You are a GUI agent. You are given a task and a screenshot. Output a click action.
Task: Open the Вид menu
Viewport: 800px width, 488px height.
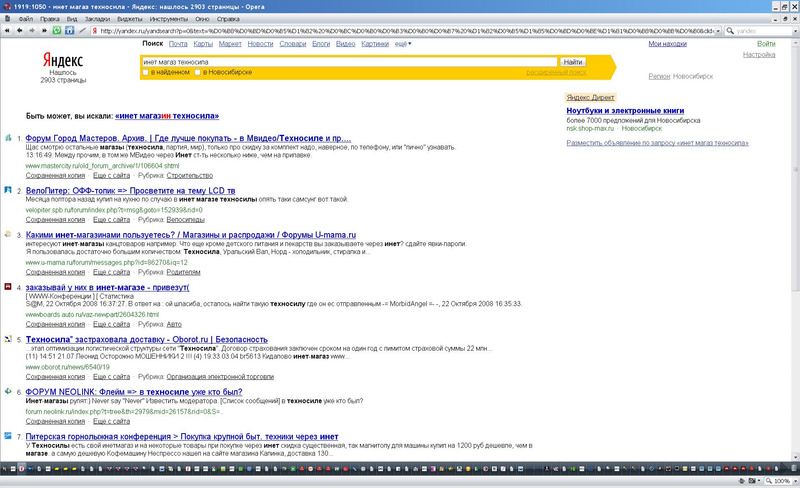point(72,19)
